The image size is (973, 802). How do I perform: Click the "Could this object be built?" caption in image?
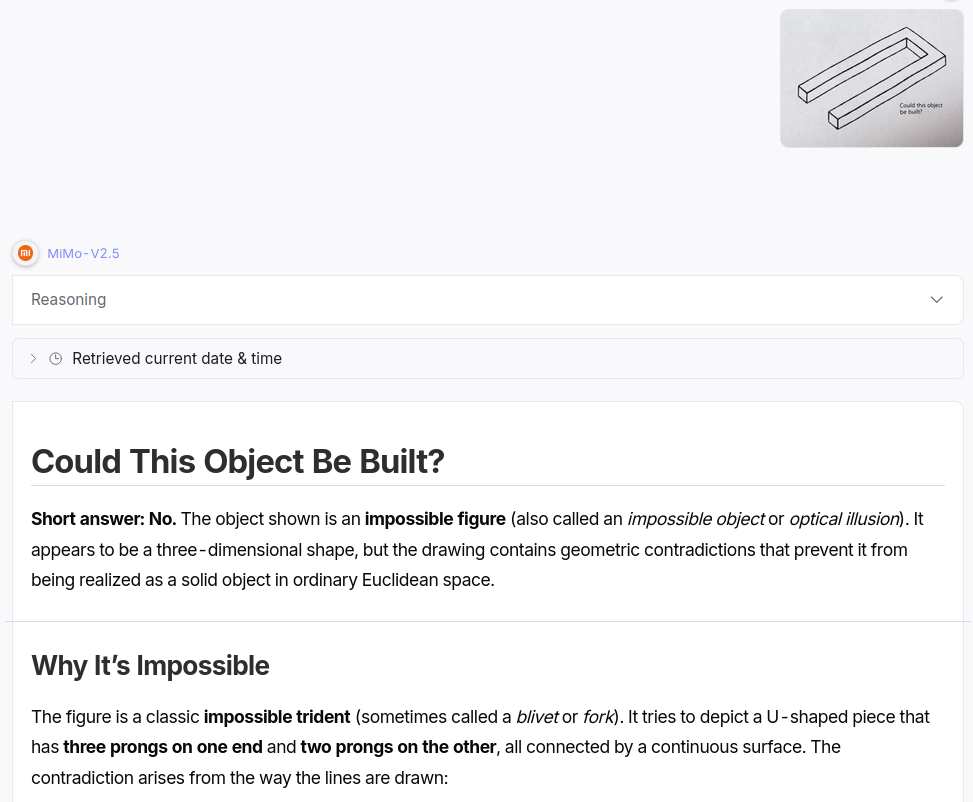tap(920, 108)
